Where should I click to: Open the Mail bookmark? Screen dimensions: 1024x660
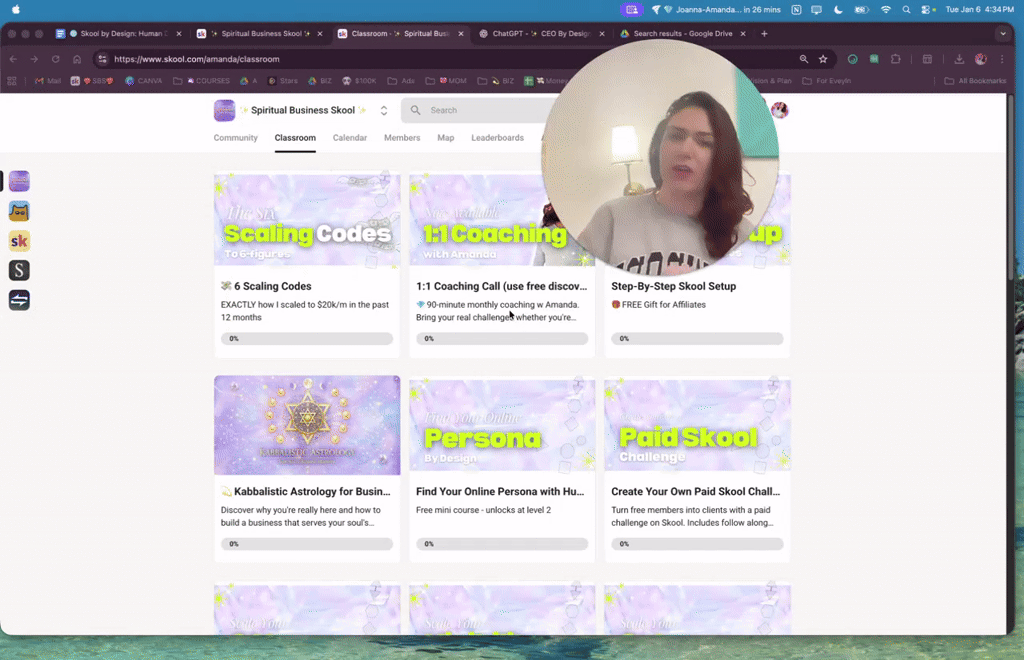click(48, 81)
